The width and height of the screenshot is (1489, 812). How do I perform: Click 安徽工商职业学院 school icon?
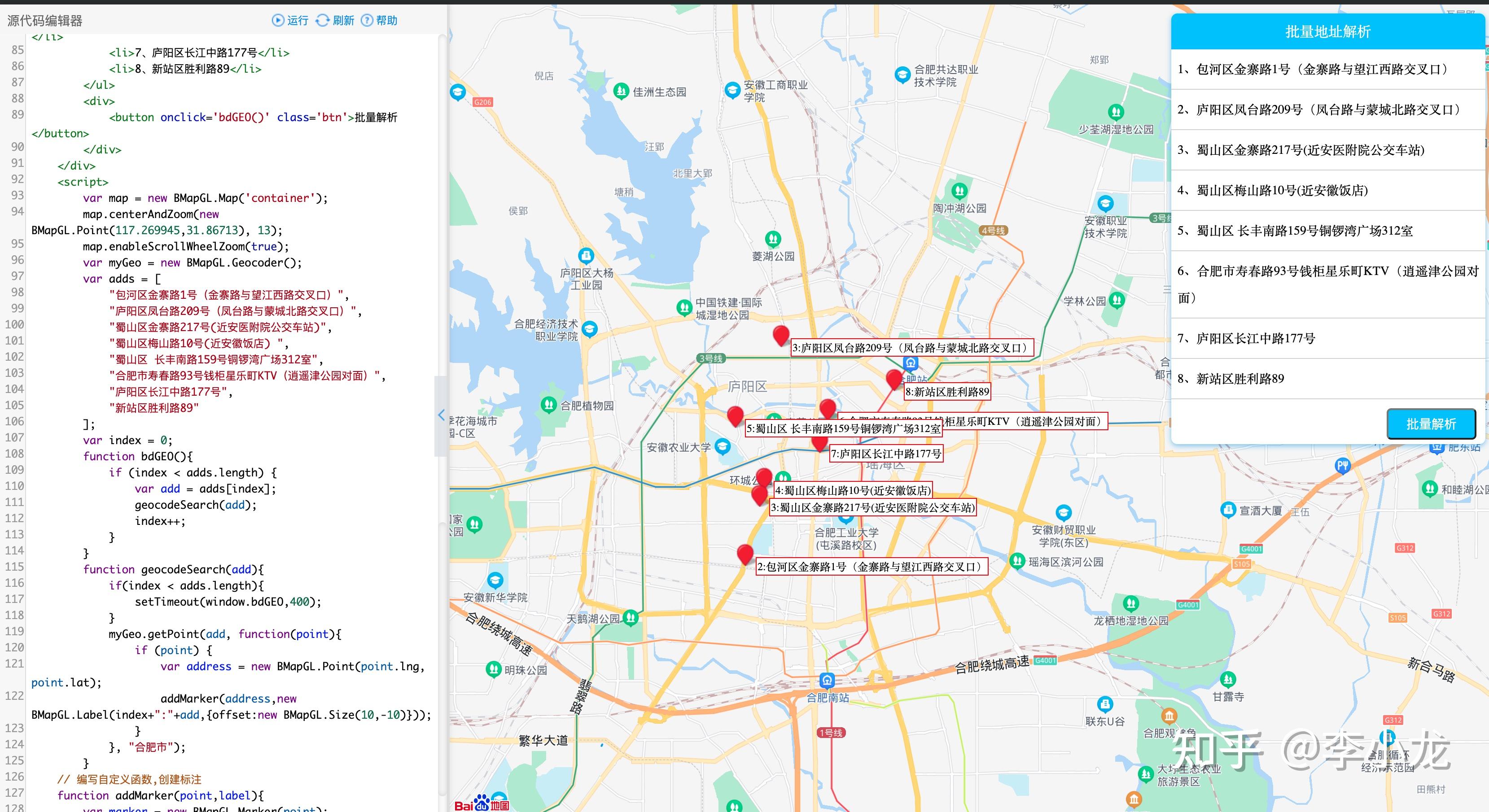732,90
